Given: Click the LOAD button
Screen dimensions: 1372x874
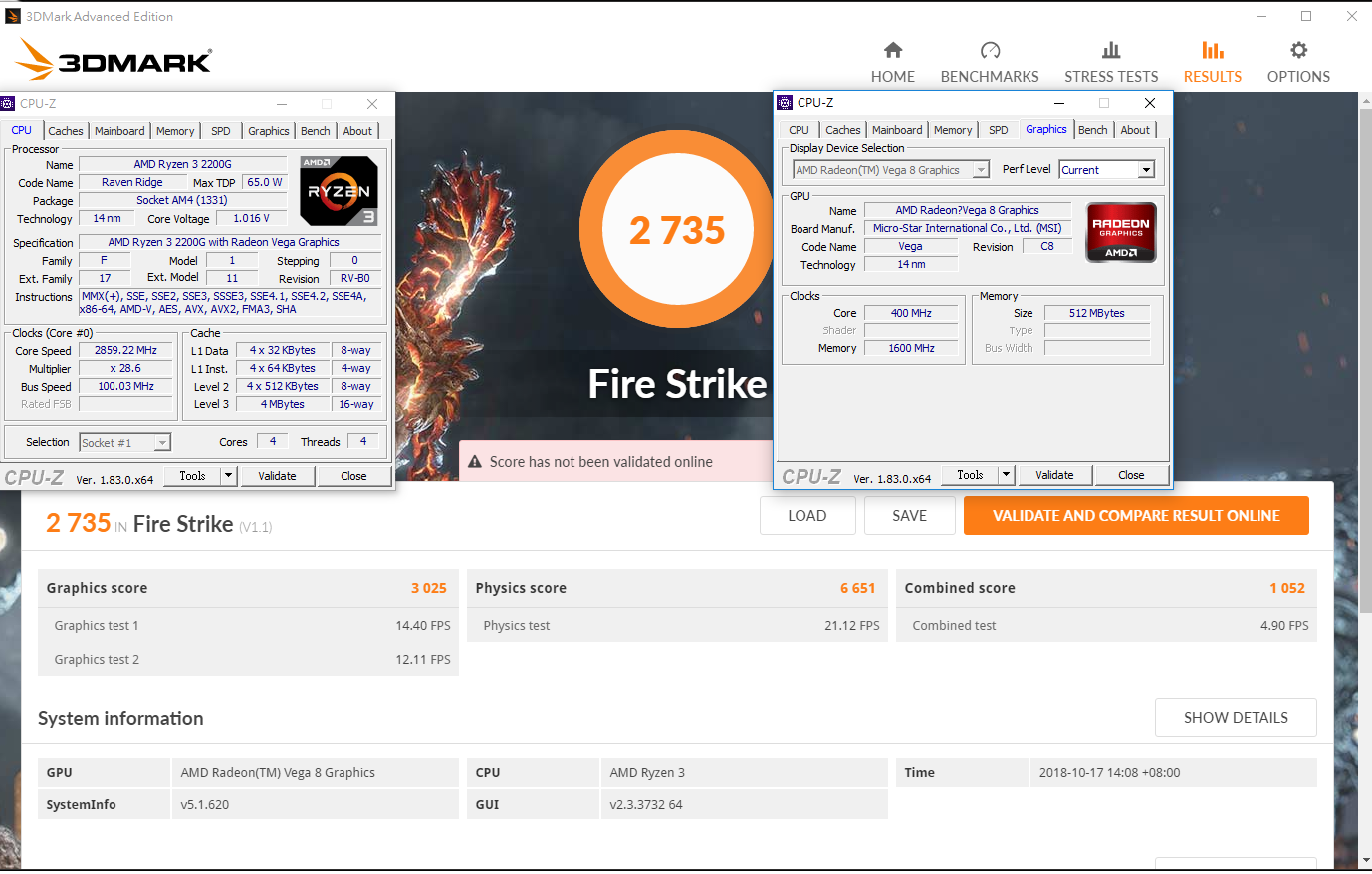Looking at the screenshot, I should [807, 516].
